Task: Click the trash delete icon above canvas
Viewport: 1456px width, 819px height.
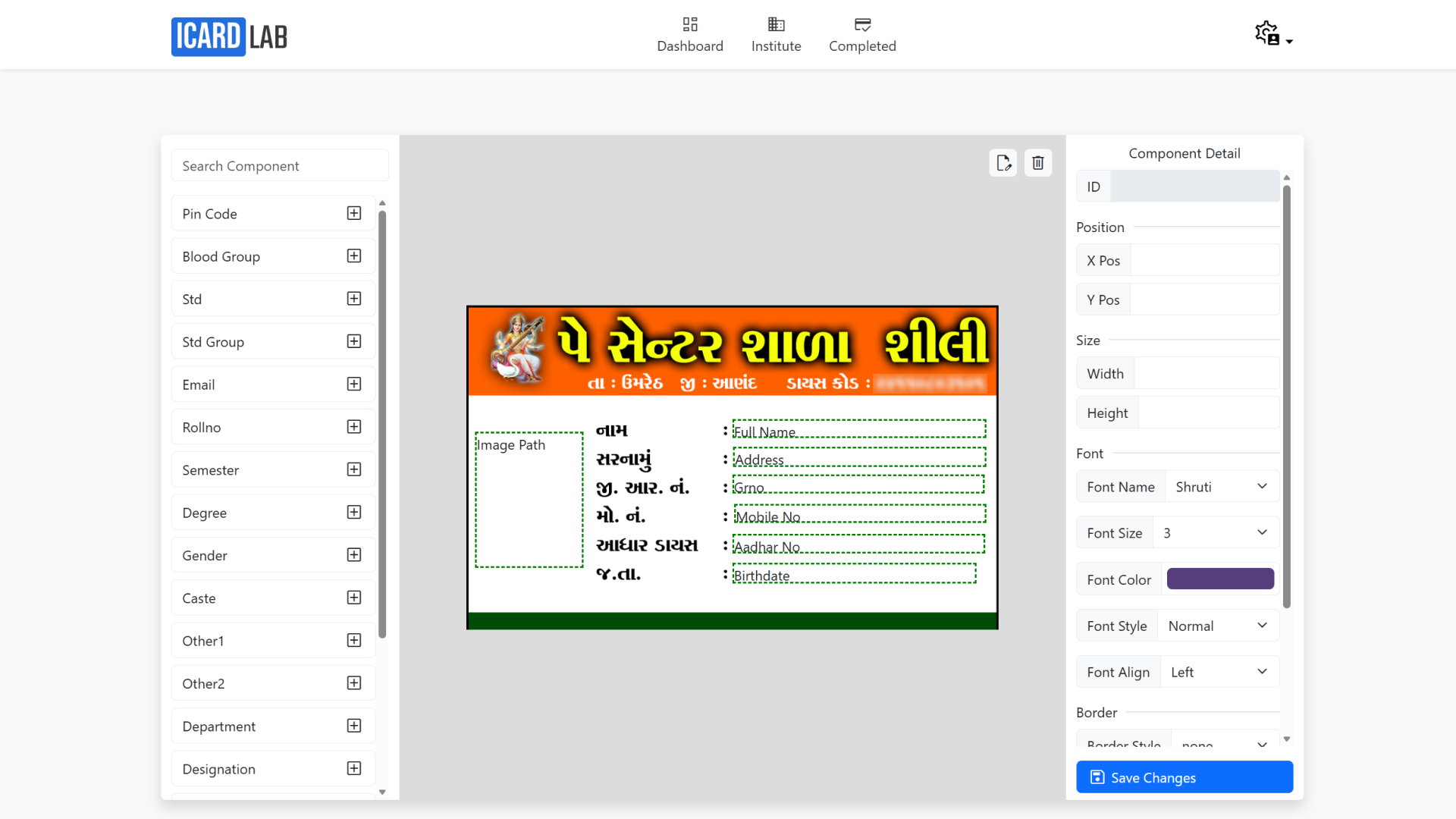Action: coord(1038,162)
